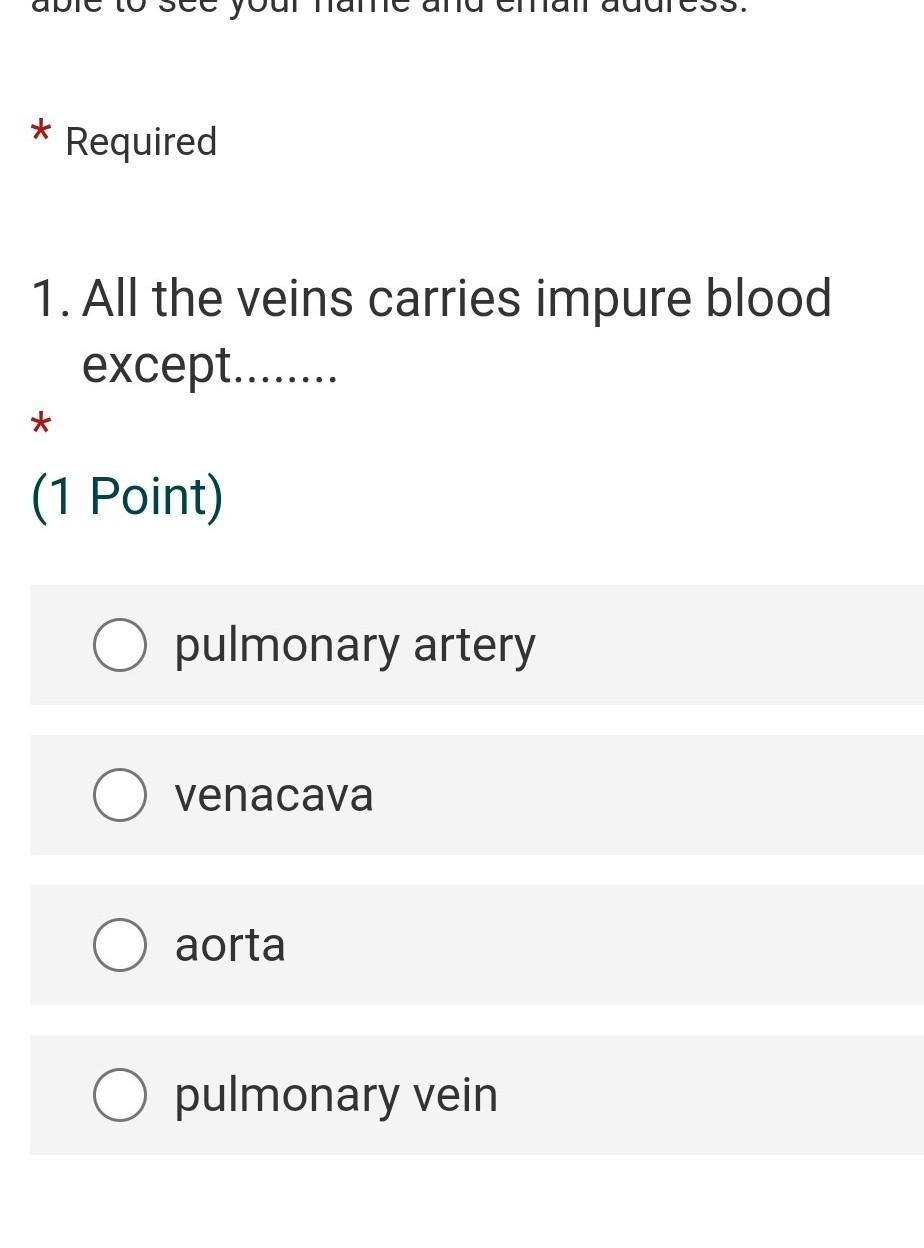
Task: Click the "All the veins carries impure blood" text
Action: (457, 299)
